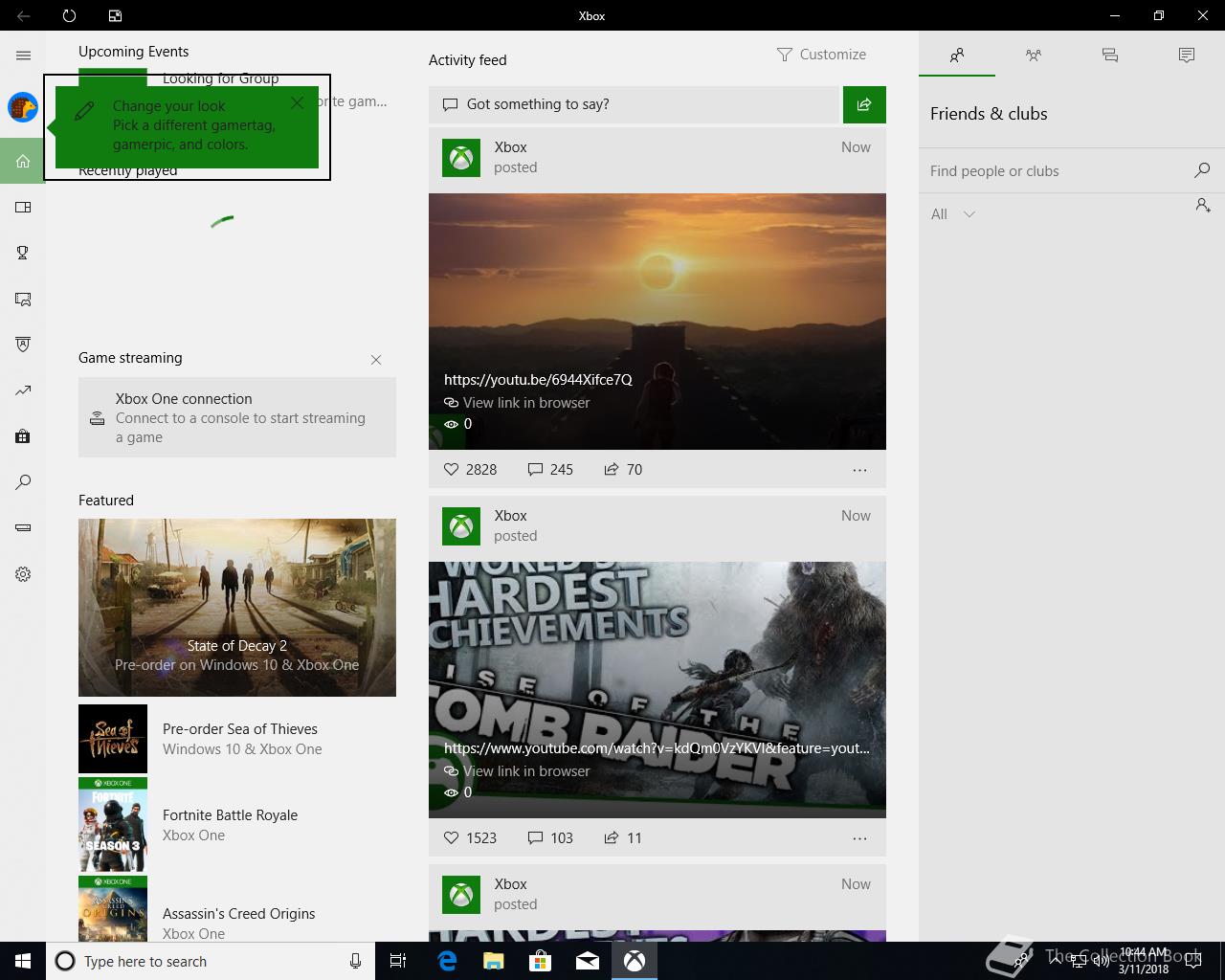Open the hamburger navigation menu
Image resolution: width=1225 pixels, height=980 pixels.
pyautogui.click(x=23, y=56)
